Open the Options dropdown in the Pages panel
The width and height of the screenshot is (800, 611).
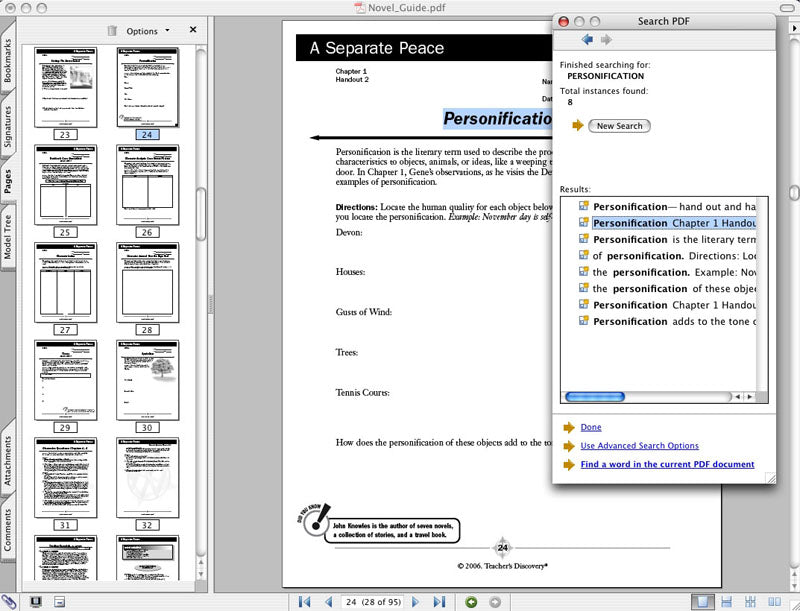(147, 31)
